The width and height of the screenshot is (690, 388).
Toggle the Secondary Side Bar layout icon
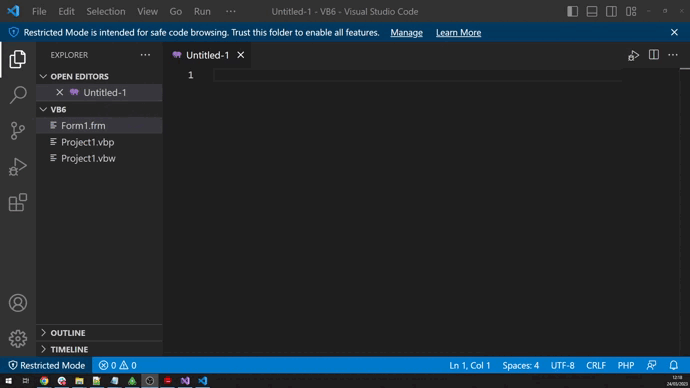point(611,11)
